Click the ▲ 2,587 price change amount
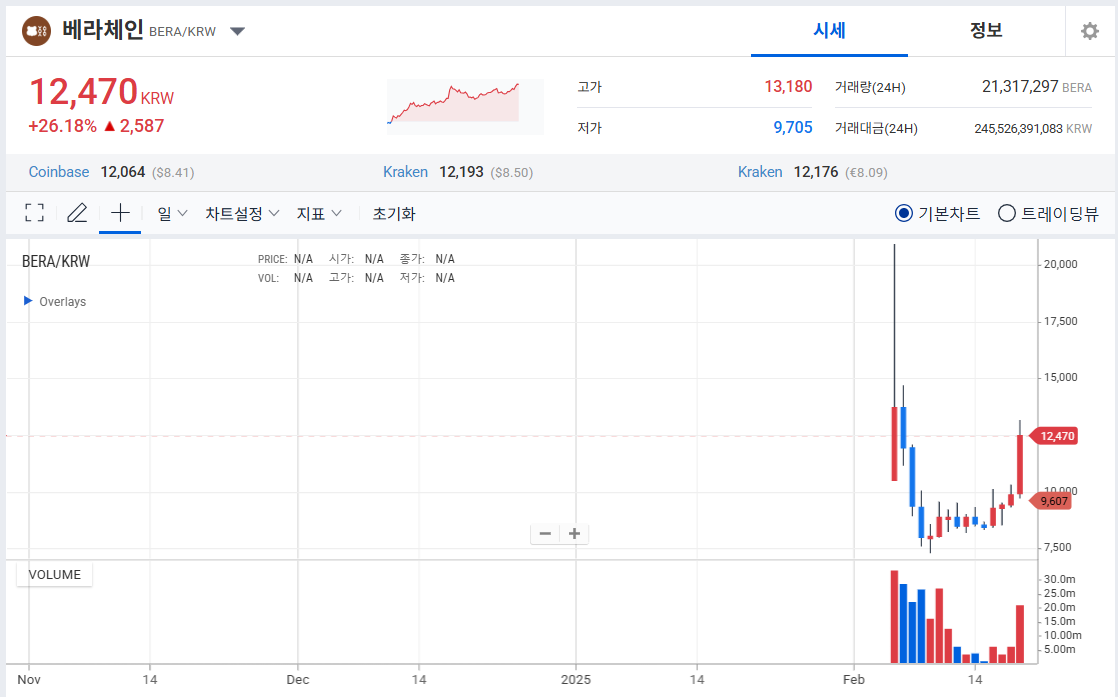 click(x=133, y=126)
